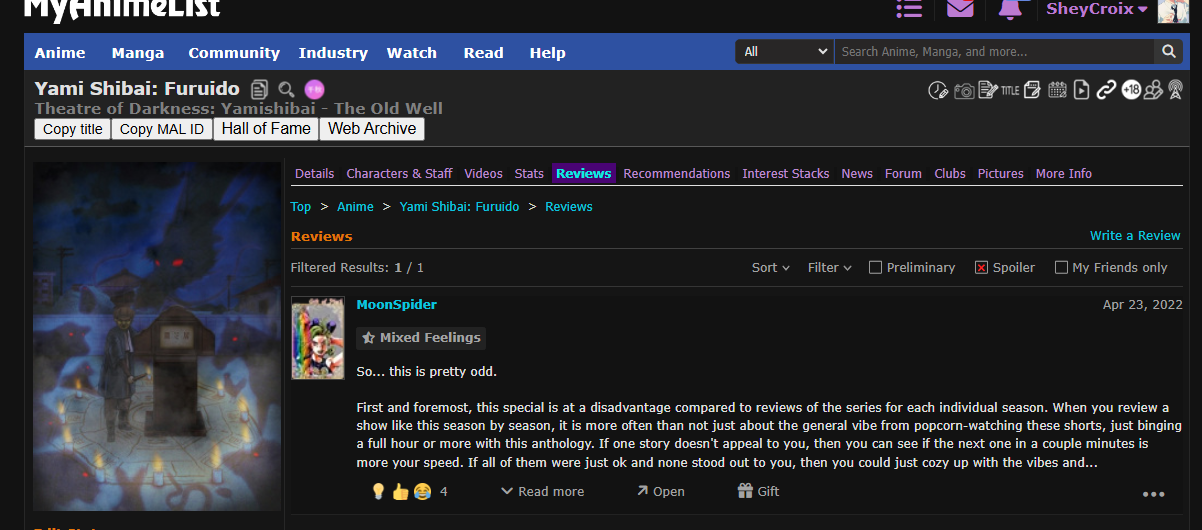
Task: Toggle the Spoiler checkbox
Action: [982, 268]
